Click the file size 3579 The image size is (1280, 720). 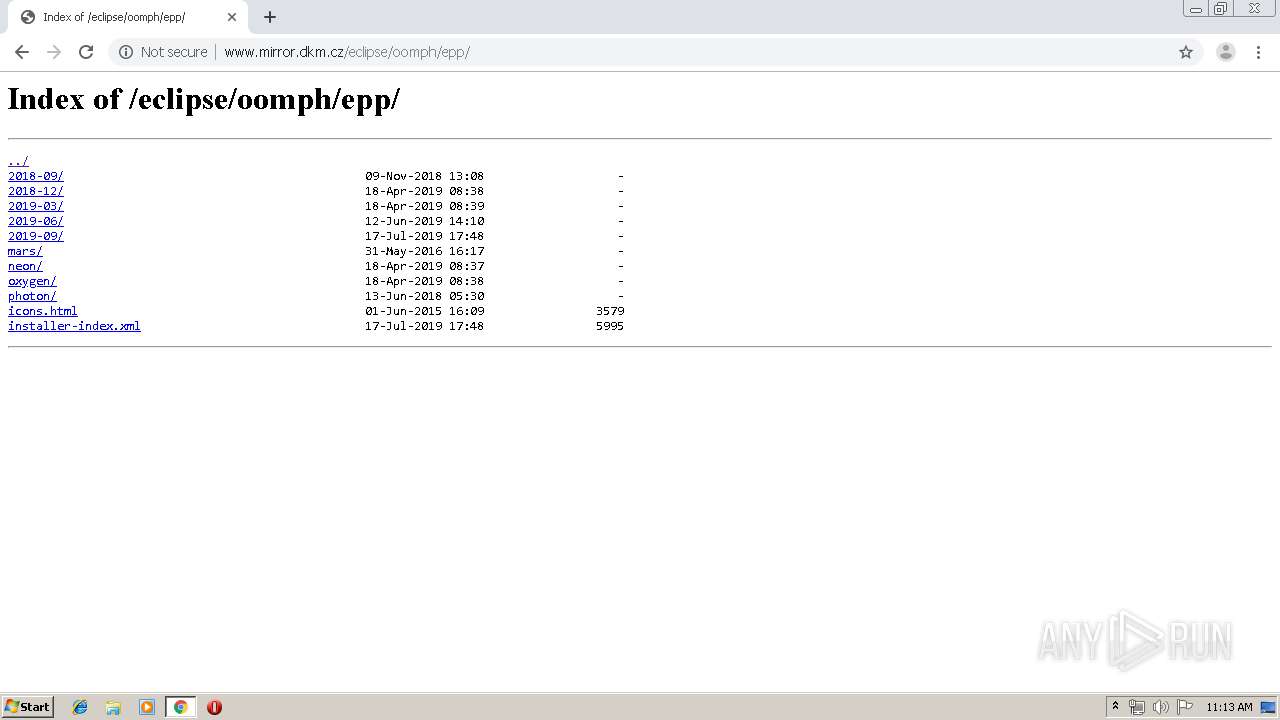tap(610, 311)
